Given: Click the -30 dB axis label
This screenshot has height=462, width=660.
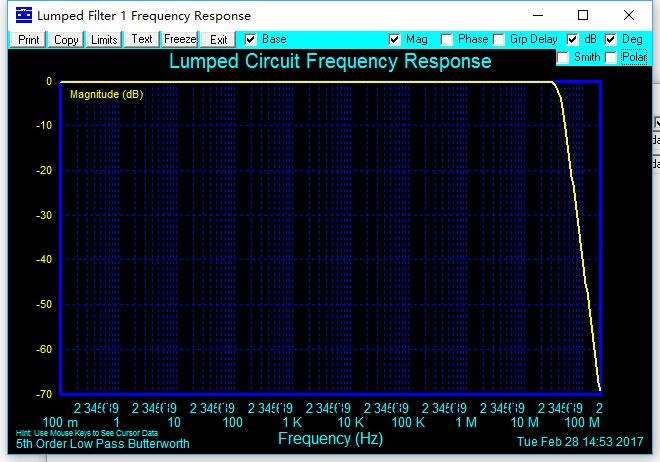Looking at the screenshot, I should tap(44, 215).
